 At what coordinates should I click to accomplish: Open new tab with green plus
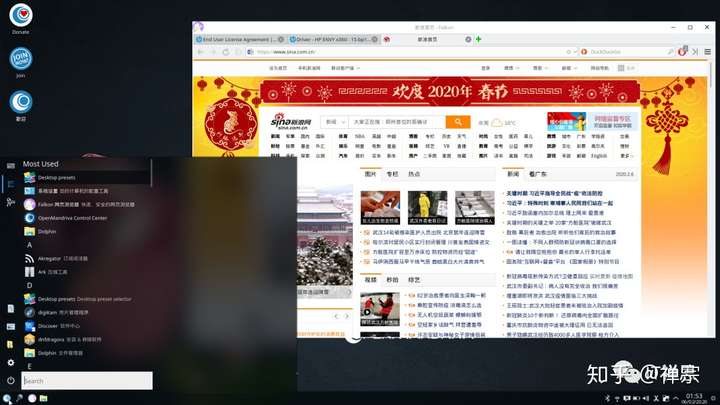478,39
